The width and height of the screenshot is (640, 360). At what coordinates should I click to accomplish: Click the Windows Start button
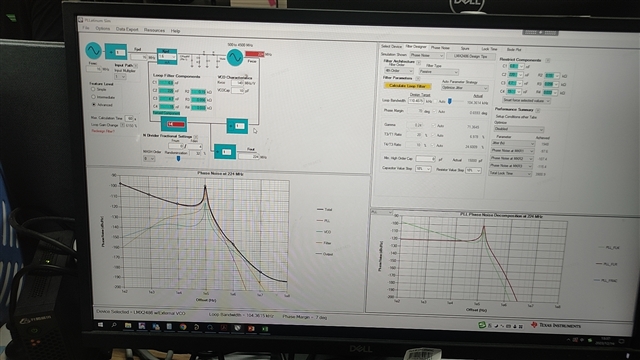pos(100,324)
